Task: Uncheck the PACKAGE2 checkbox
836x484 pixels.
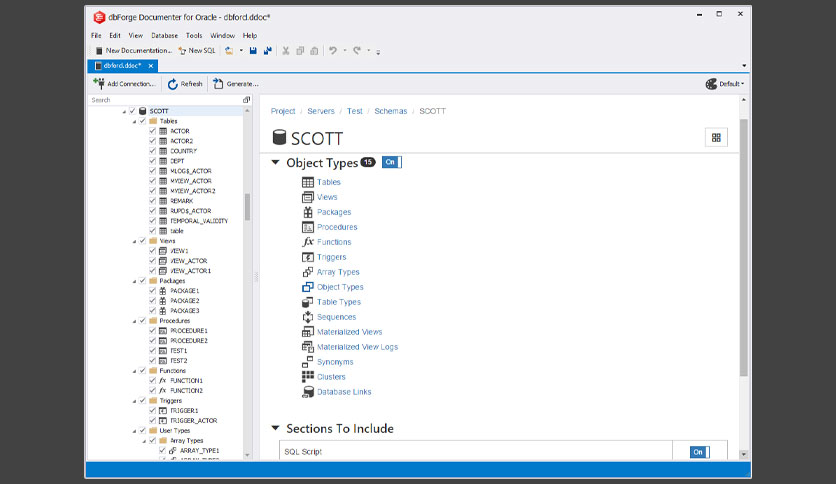Action: [x=152, y=301]
